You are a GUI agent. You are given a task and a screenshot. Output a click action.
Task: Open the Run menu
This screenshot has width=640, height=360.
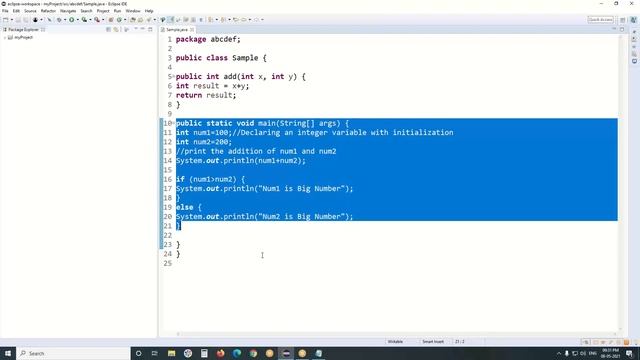[117, 11]
